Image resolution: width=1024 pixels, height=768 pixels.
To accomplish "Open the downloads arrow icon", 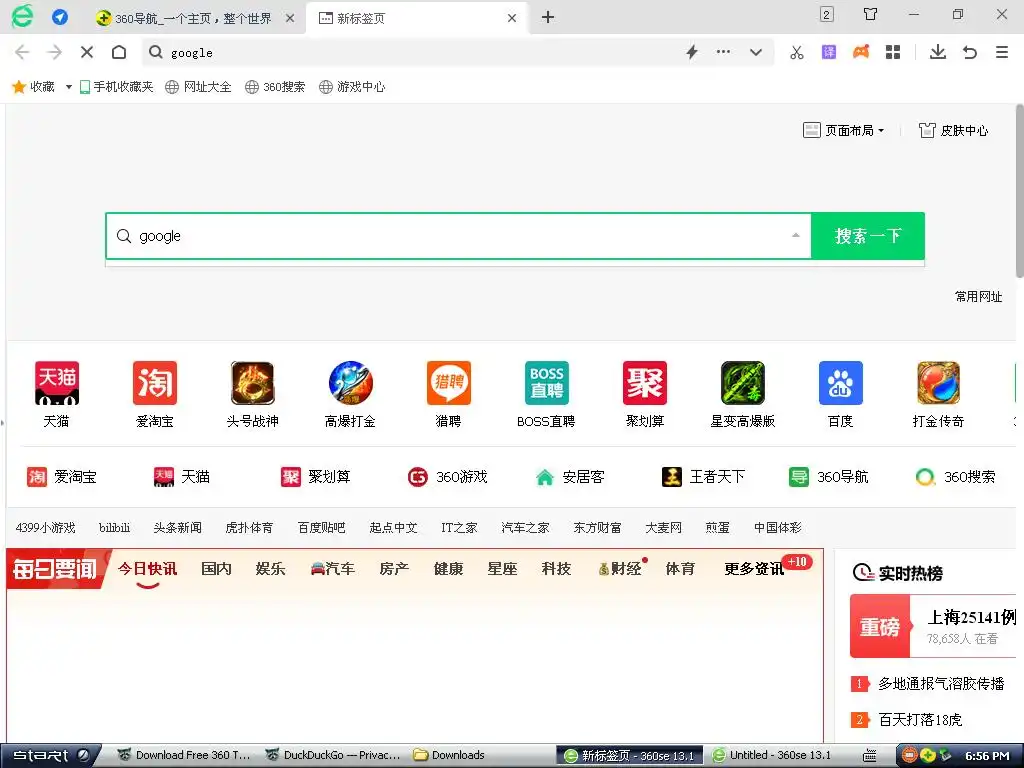I will click(x=938, y=52).
